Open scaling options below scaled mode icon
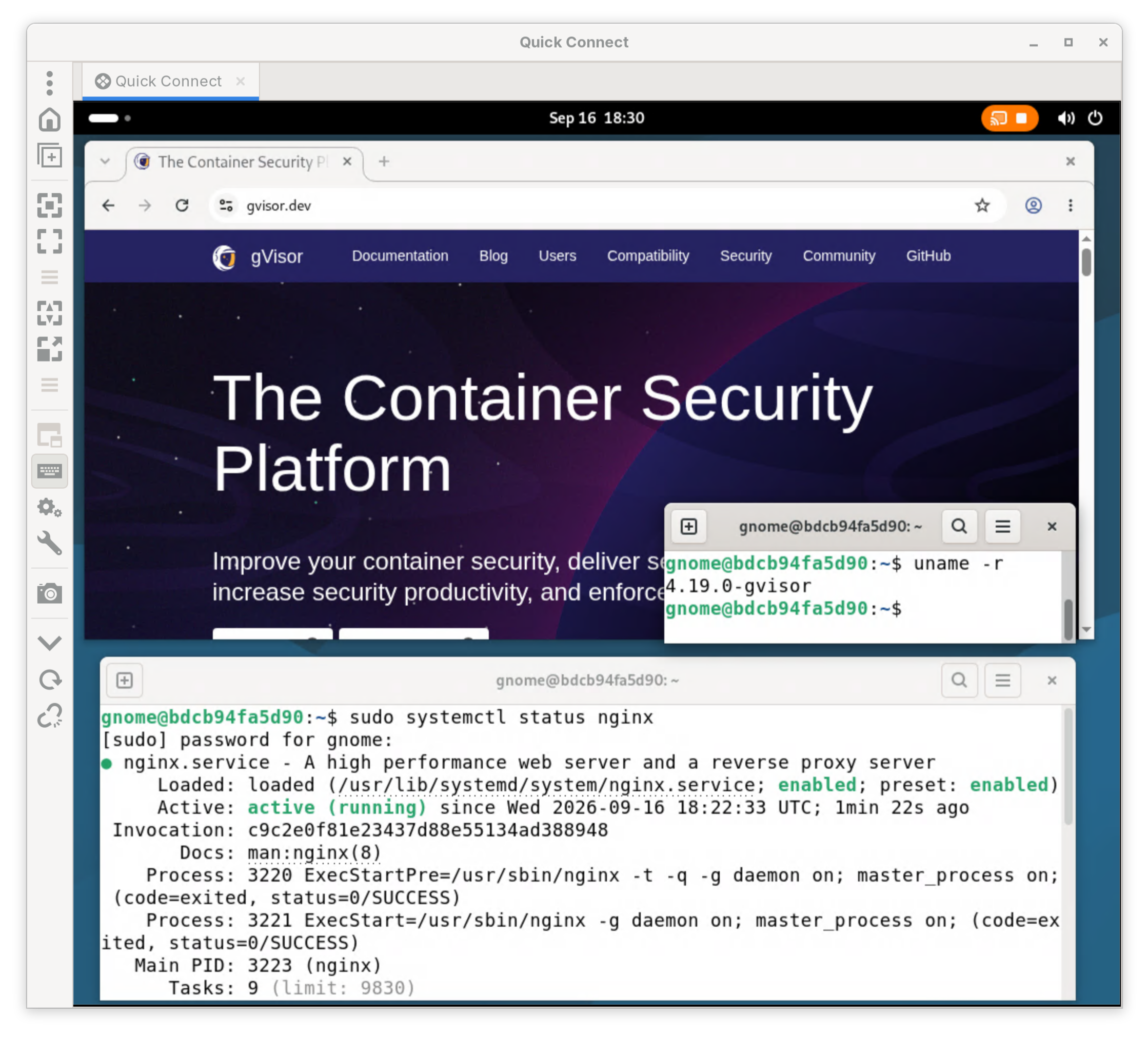The width and height of the screenshot is (1148, 1037). coord(50,385)
